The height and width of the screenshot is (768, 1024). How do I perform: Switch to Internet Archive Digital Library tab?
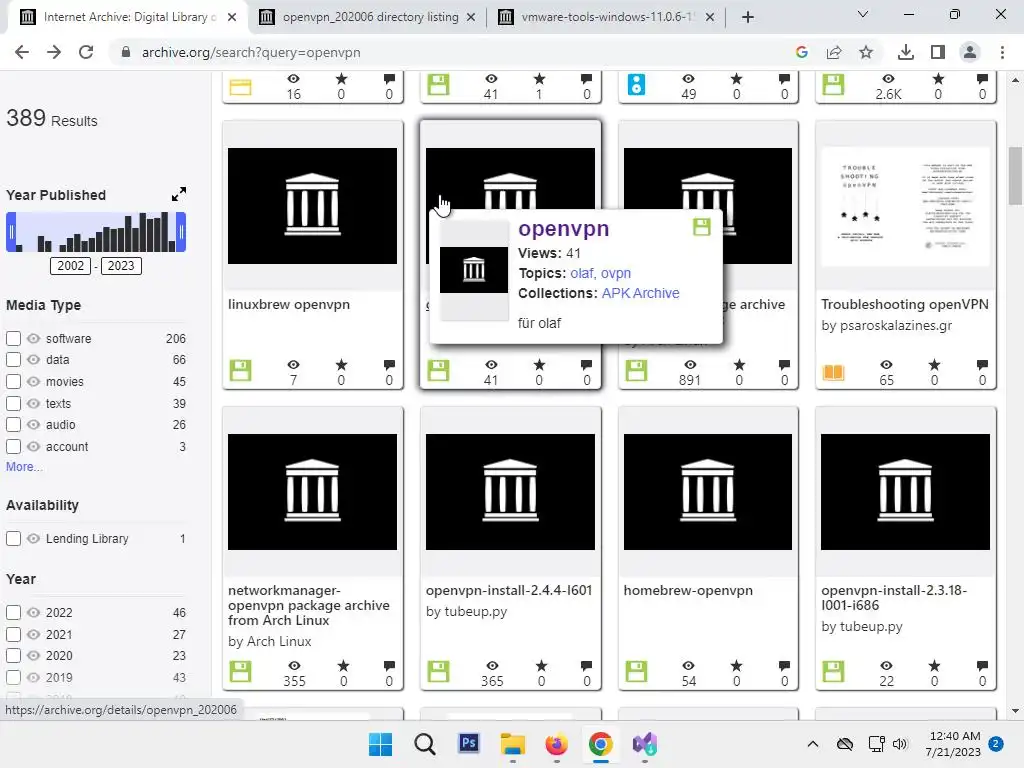[130, 17]
